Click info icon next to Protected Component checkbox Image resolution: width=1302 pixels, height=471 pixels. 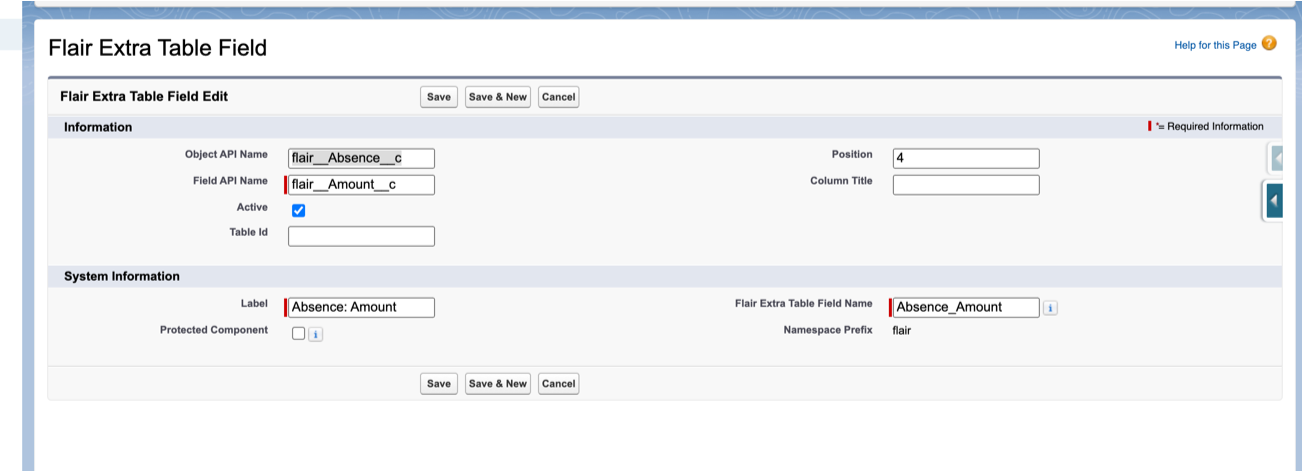click(315, 335)
